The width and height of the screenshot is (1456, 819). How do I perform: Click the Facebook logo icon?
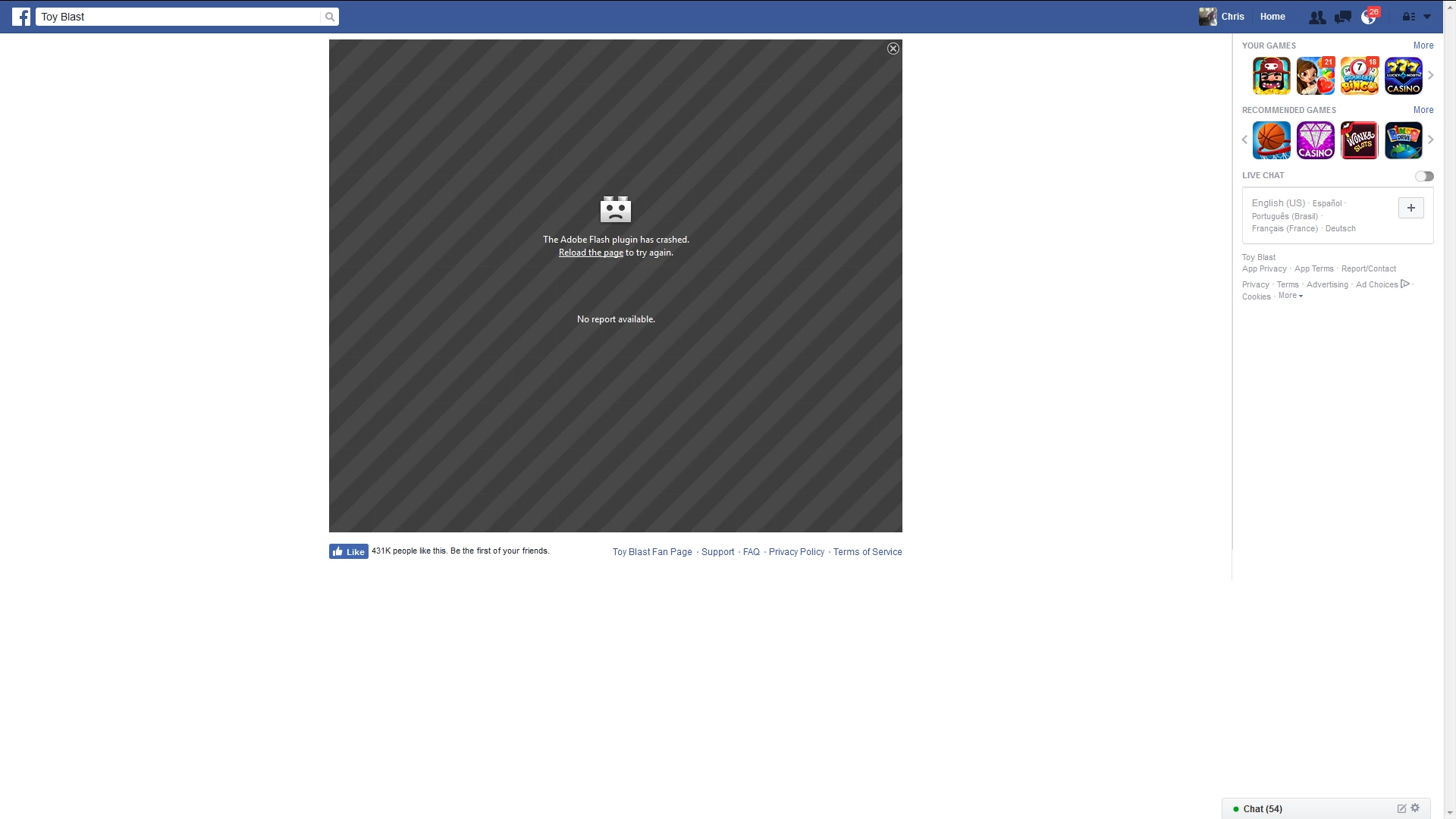point(21,17)
